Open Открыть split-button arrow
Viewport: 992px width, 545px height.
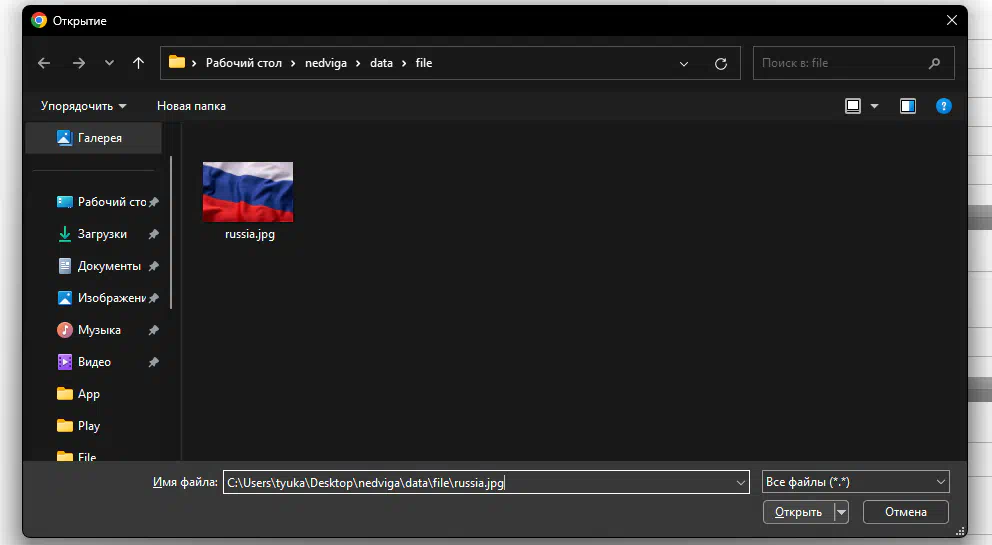(841, 512)
